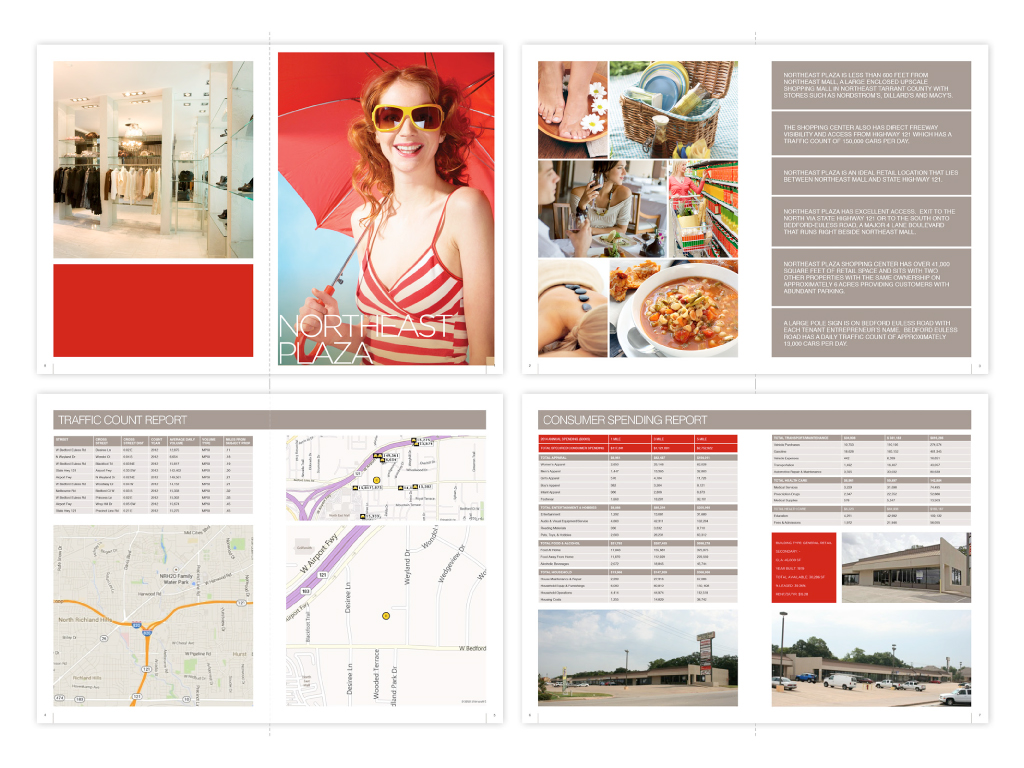Select the traffic map with black count markers
Screen dimensions: 1024x768
[x=386, y=478]
